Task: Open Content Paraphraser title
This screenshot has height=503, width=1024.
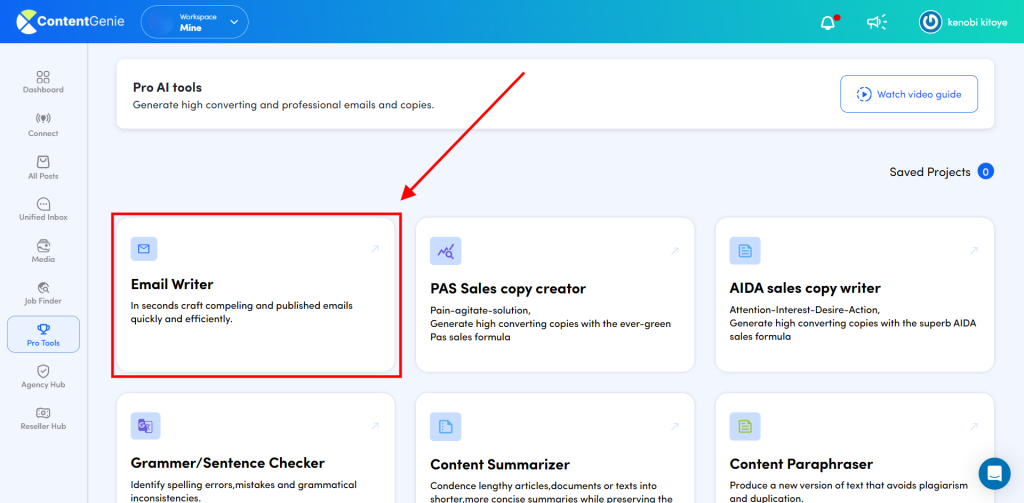Action: tap(801, 464)
